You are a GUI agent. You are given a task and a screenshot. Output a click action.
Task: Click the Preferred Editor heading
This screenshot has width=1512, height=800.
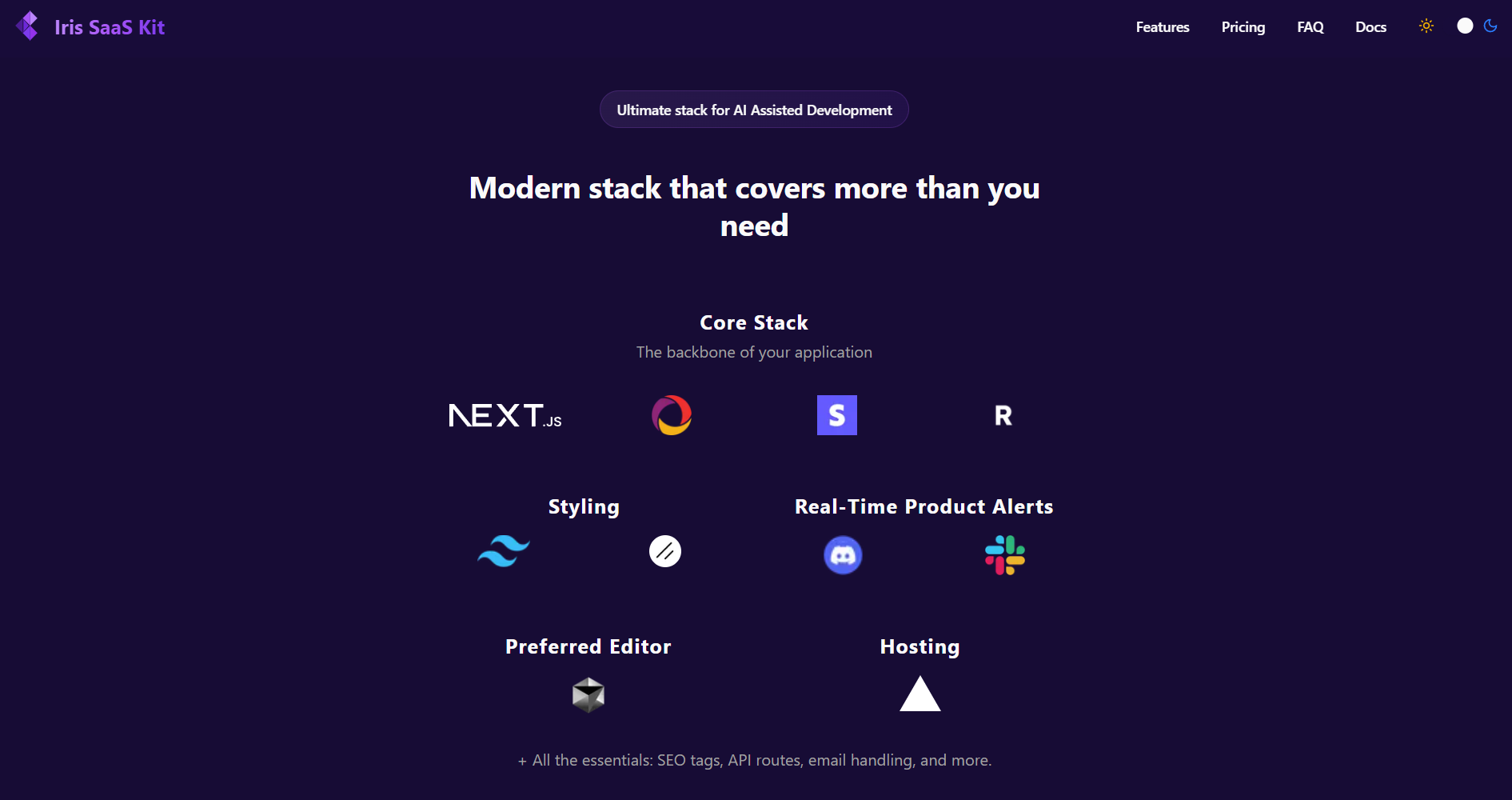588,646
